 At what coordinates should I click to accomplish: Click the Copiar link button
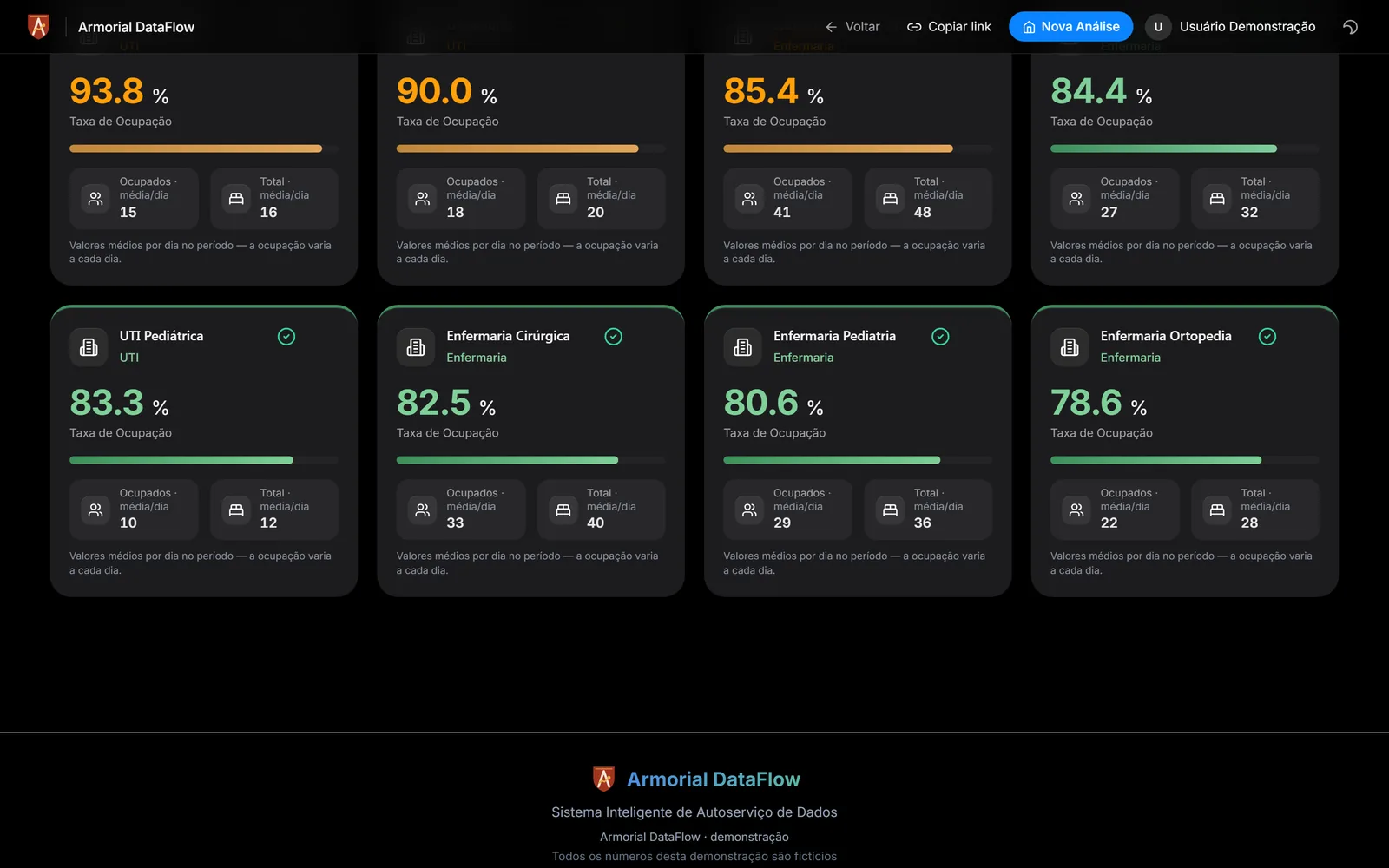point(949,27)
